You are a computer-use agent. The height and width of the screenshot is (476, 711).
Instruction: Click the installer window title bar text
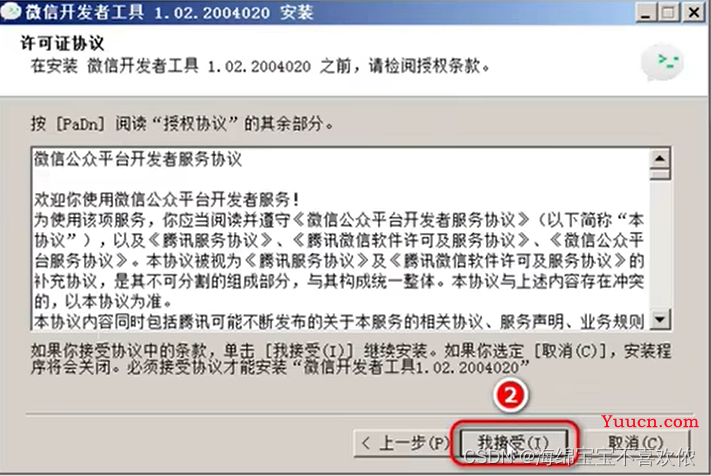(x=169, y=12)
